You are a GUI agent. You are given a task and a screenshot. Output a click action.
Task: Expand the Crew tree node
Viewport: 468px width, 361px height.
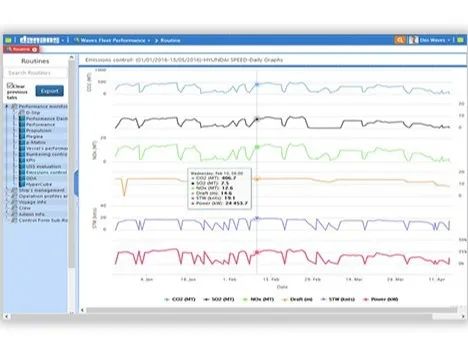pyautogui.click(x=7, y=208)
